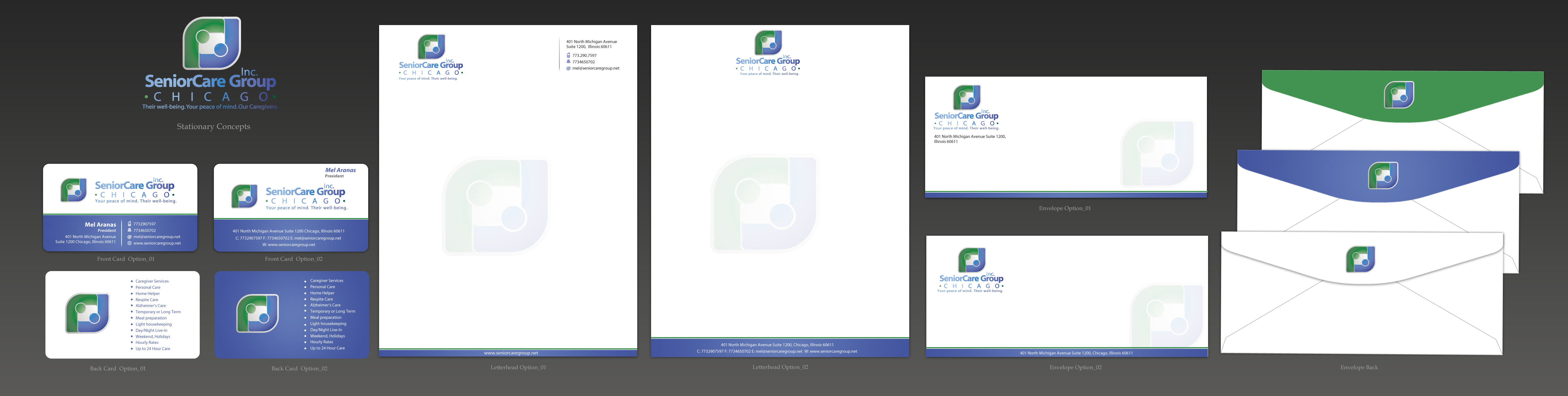Click the large SeniorCare Group logo emblem
1568x396 pixels.
212,43
